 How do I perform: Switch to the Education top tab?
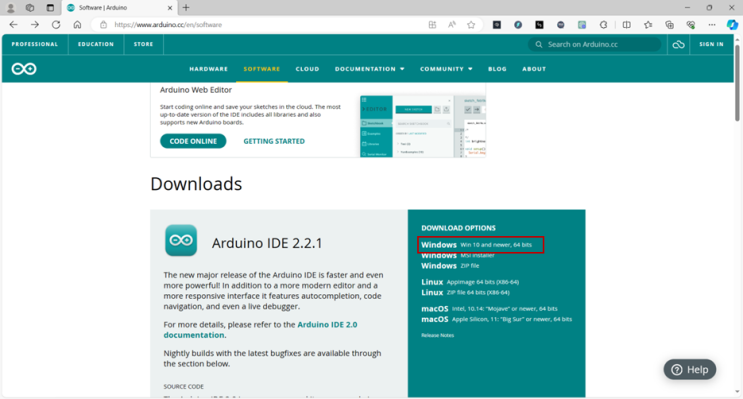coord(96,45)
